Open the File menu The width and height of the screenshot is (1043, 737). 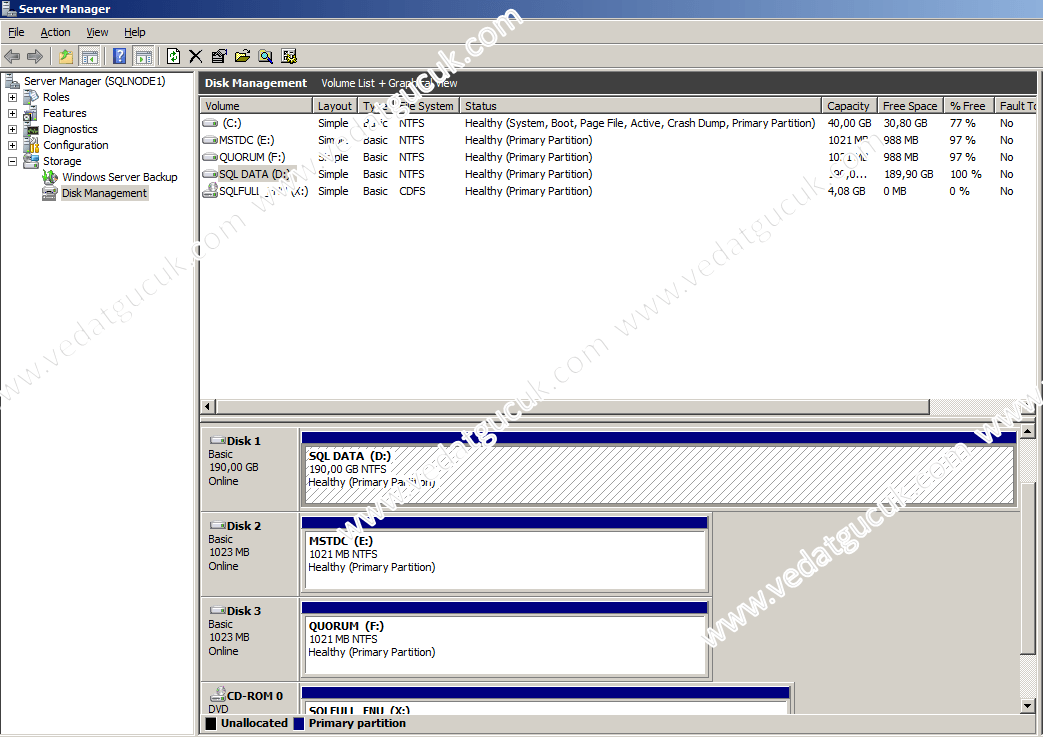pos(16,32)
